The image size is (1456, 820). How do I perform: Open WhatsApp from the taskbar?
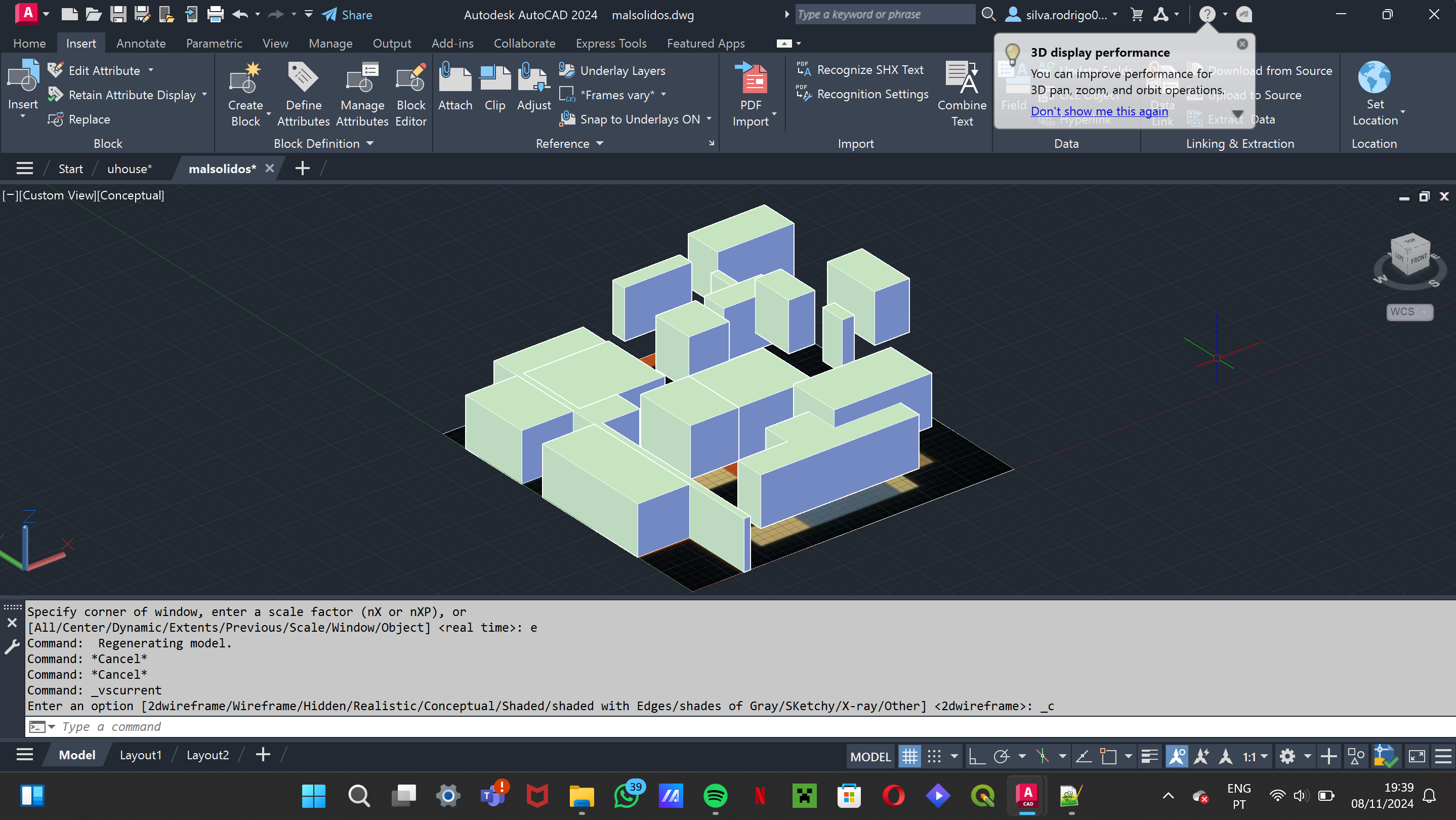click(x=626, y=796)
